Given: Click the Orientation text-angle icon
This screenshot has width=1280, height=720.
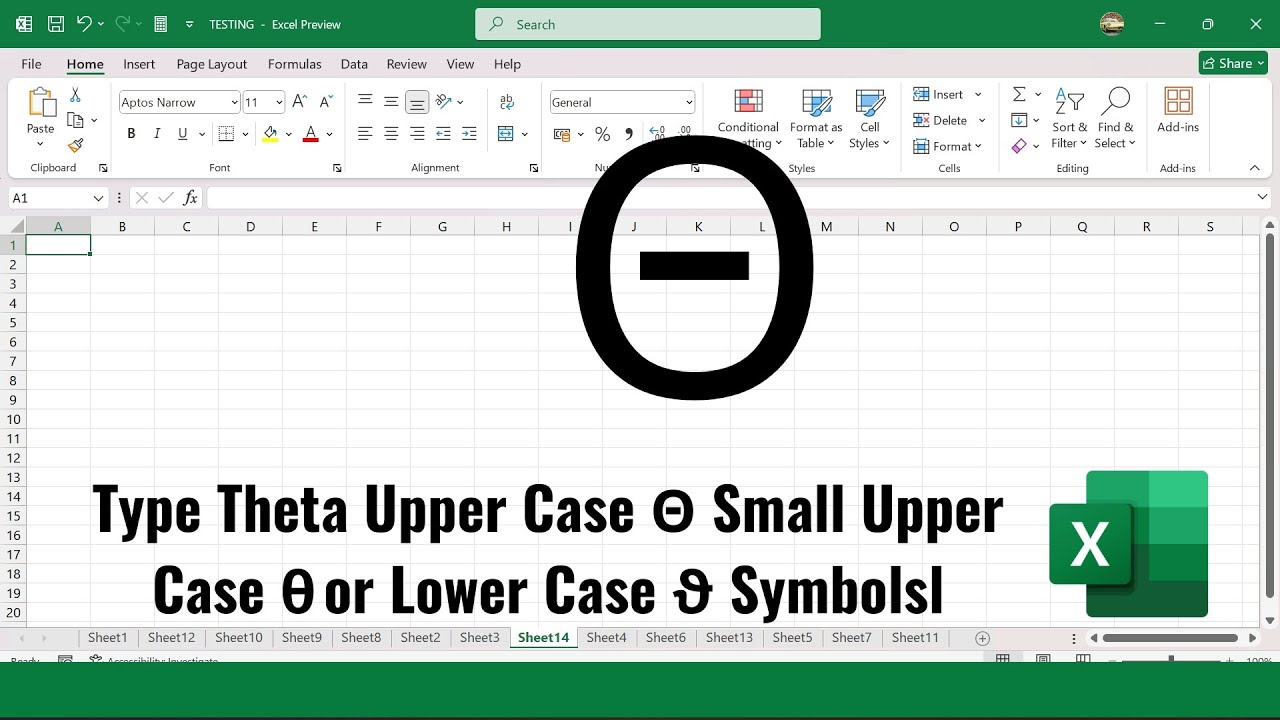Looking at the screenshot, I should [x=444, y=102].
